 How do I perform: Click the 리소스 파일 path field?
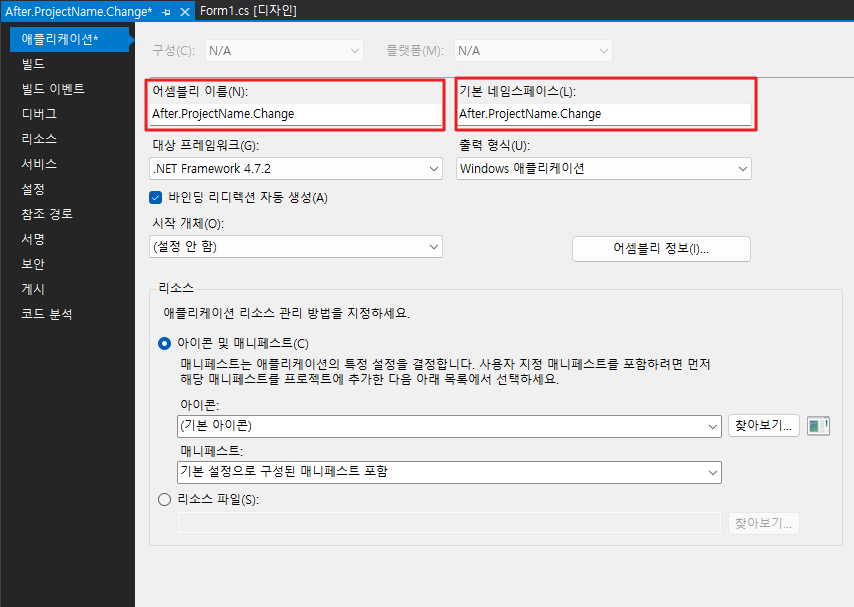coord(449,523)
